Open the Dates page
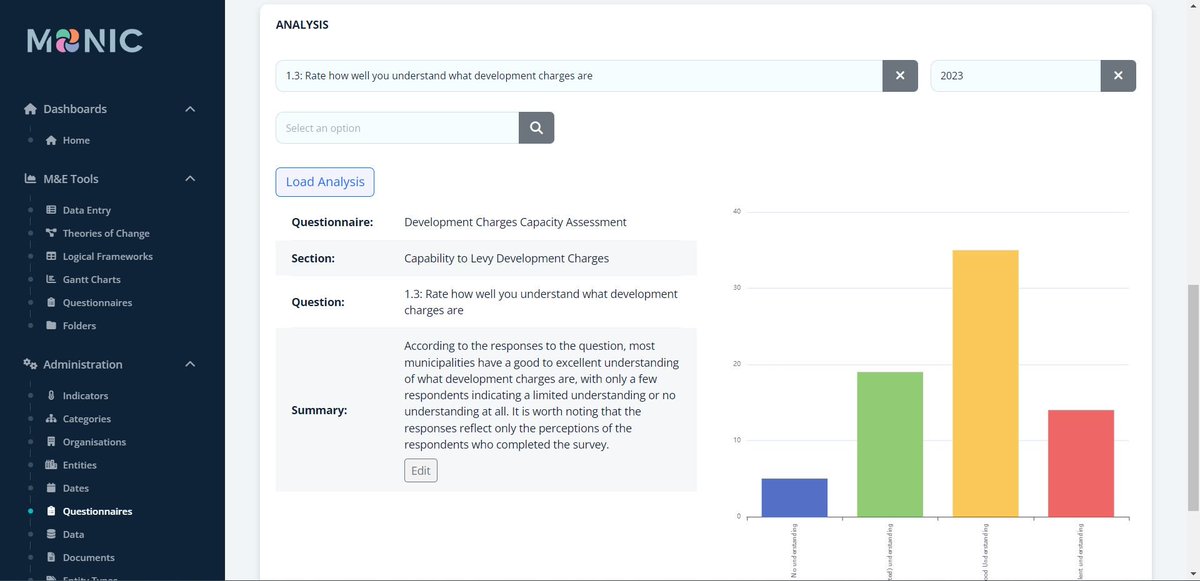 click(x=76, y=488)
